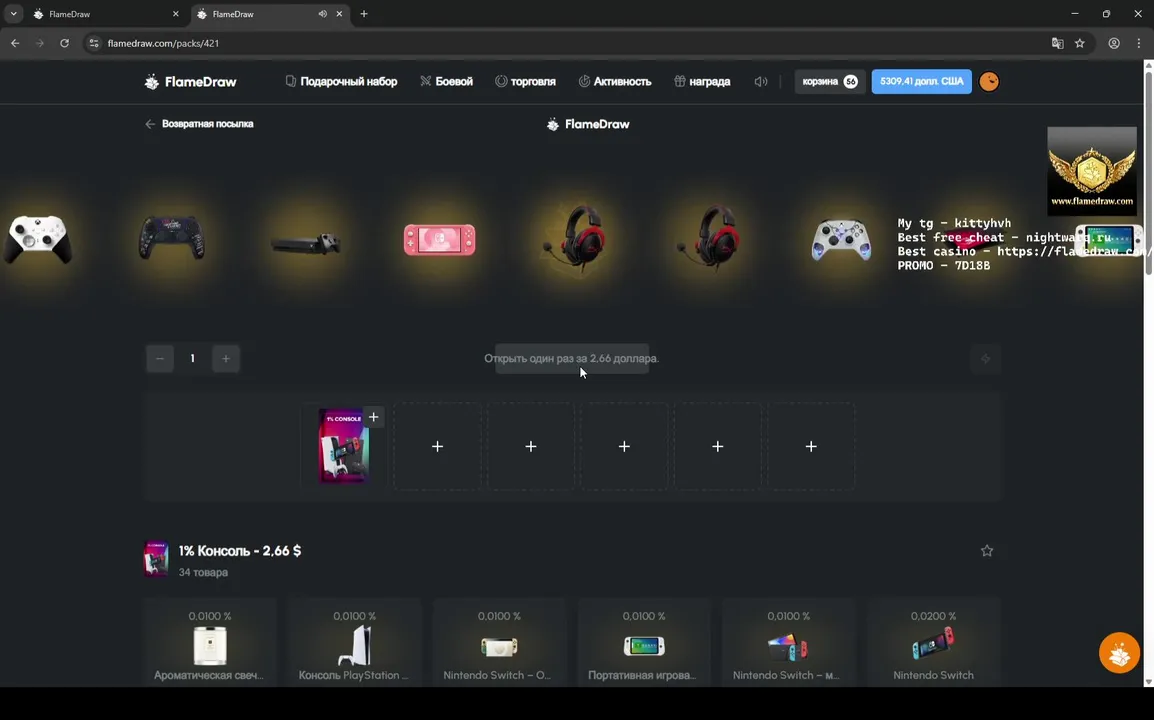The image size is (1154, 720).
Task: Mute site sound with speaker icon
Action: [x=761, y=82]
